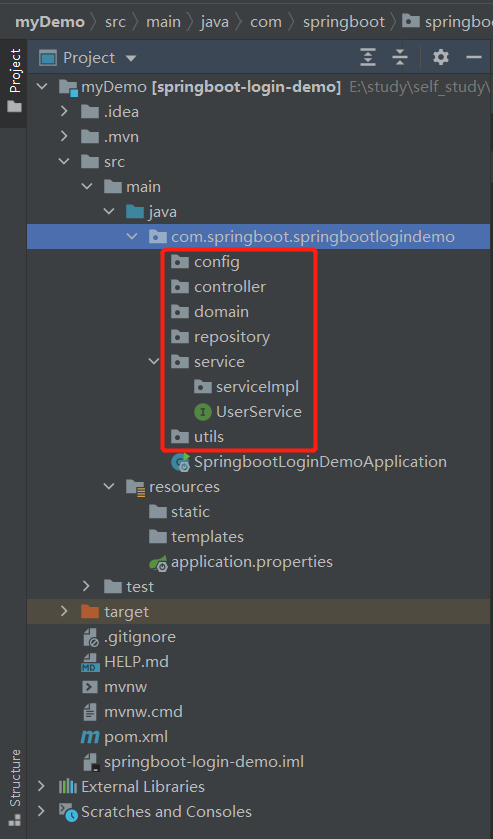
Task: Expand the .idea folder
Action: (64, 111)
